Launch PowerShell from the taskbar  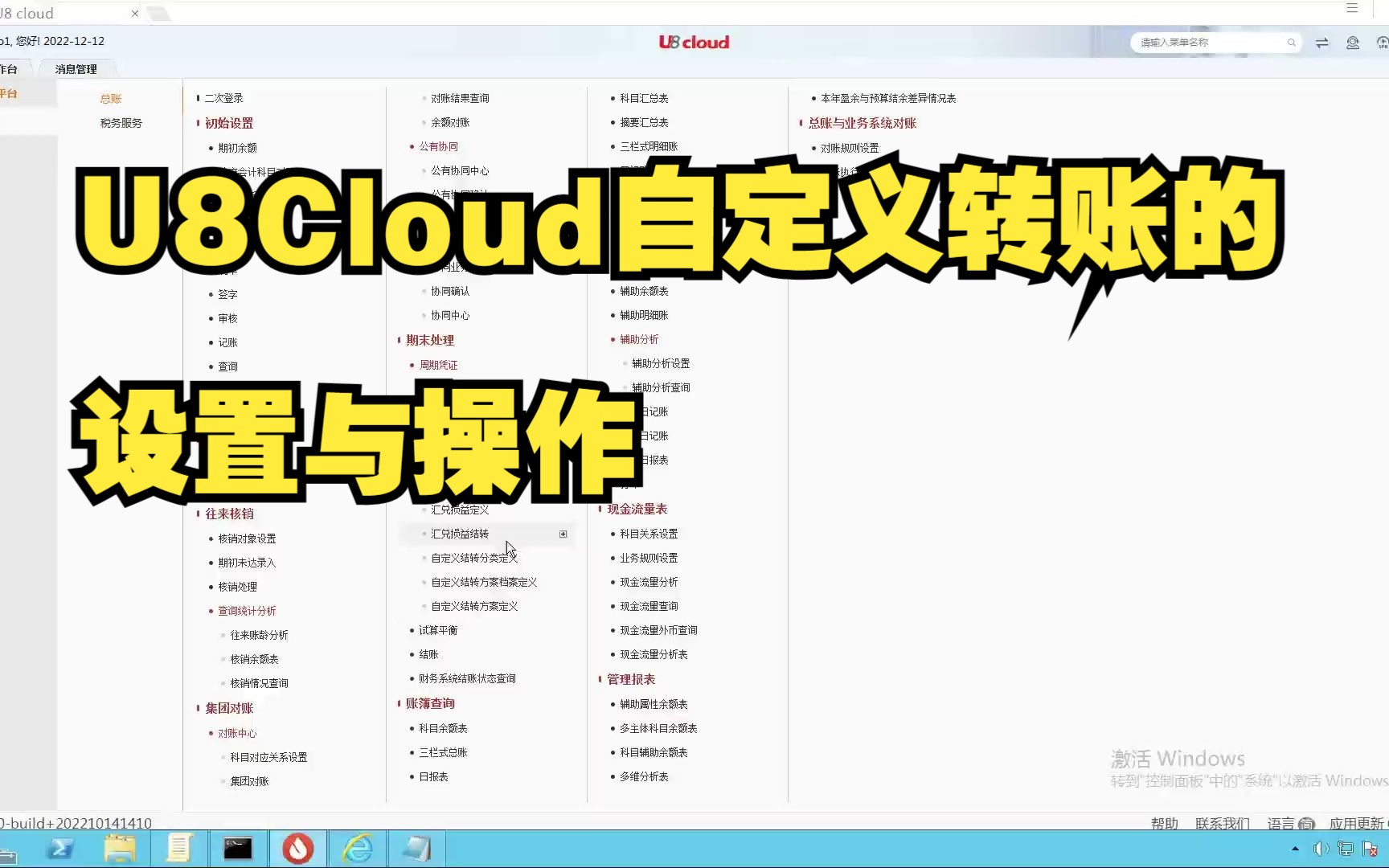[60, 849]
